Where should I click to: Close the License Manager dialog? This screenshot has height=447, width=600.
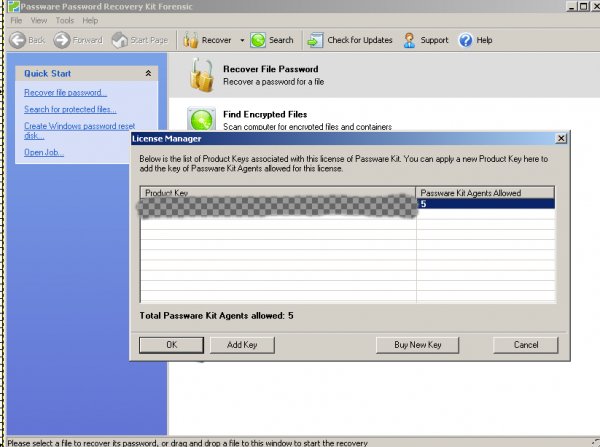pyautogui.click(x=561, y=138)
